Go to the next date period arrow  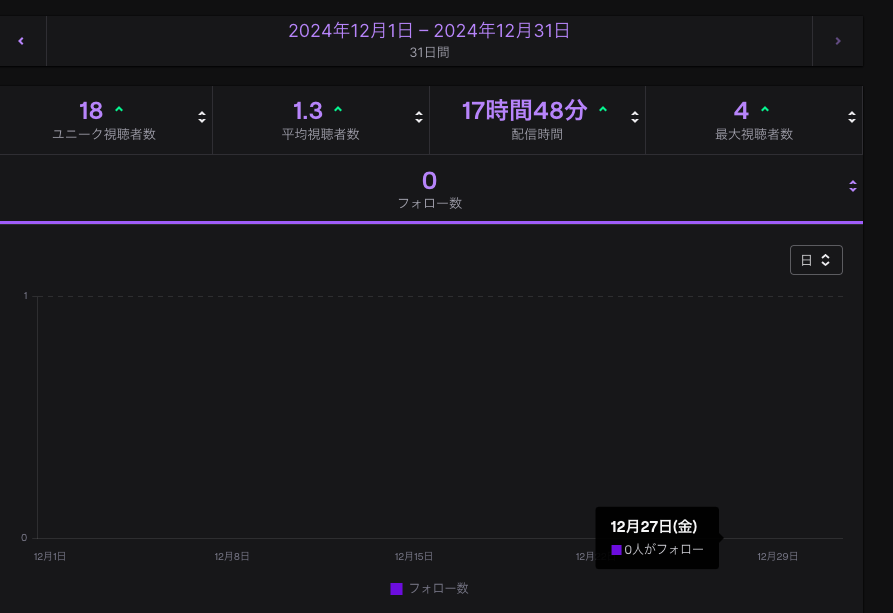(x=837, y=41)
